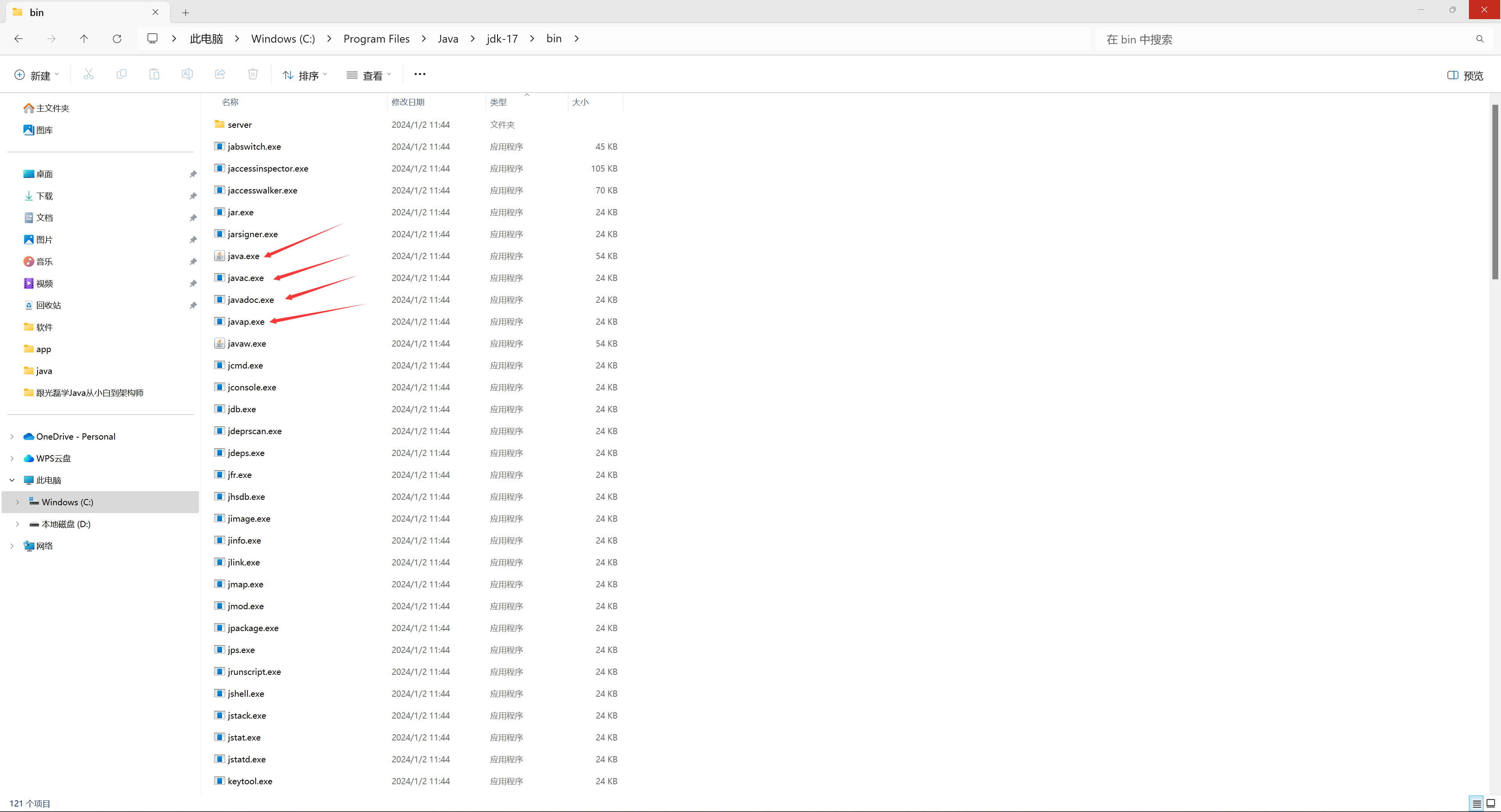Select javac.exe file
Viewport: 1501px width, 812px height.
245,278
